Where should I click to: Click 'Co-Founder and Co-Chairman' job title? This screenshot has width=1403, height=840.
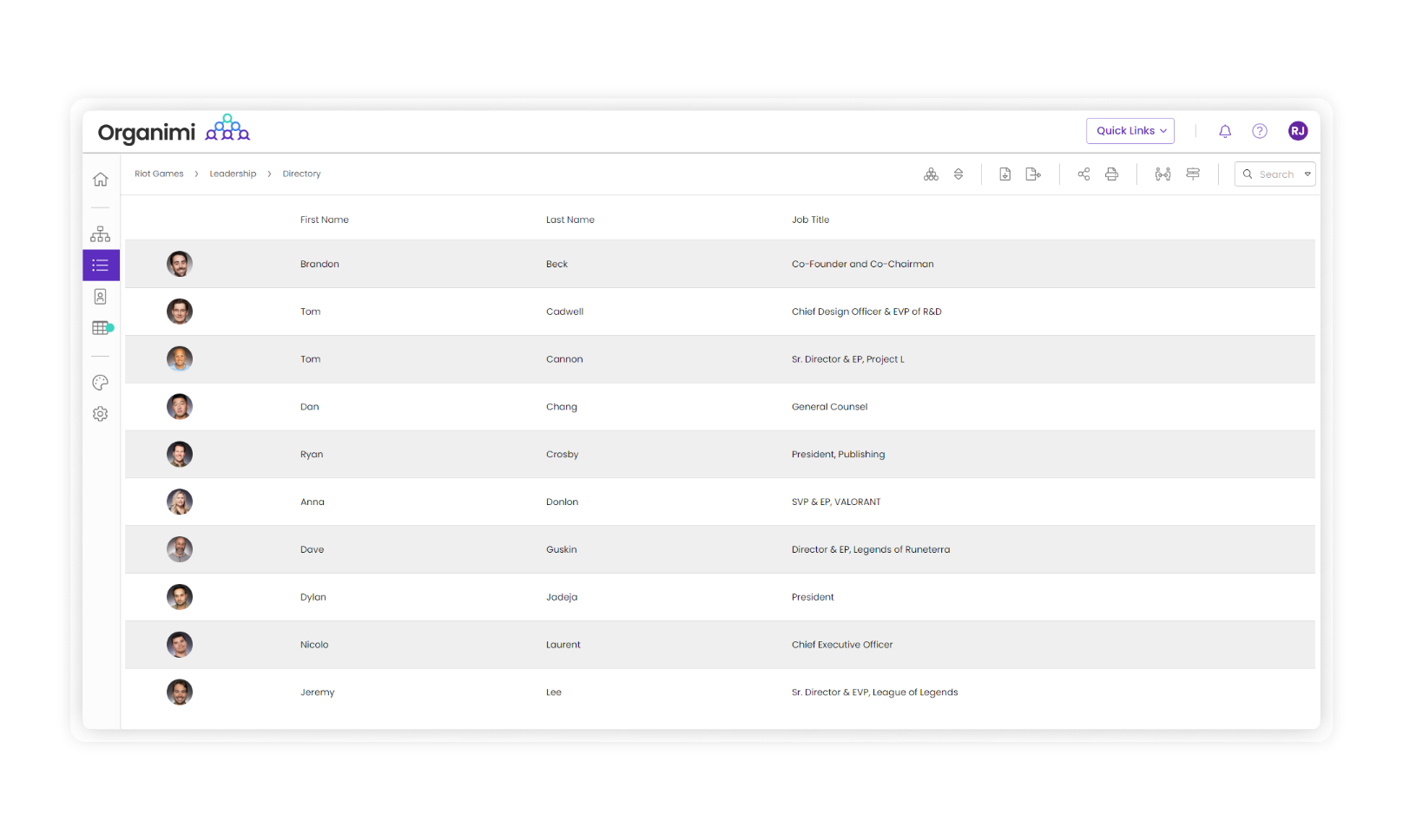862,264
